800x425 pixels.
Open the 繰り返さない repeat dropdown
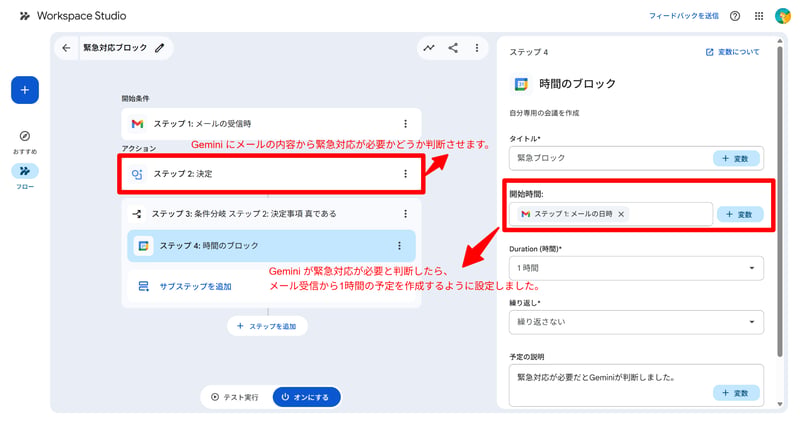point(636,322)
